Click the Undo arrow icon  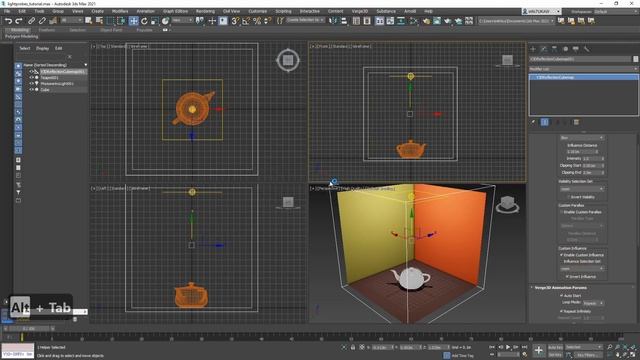tap(8, 20)
